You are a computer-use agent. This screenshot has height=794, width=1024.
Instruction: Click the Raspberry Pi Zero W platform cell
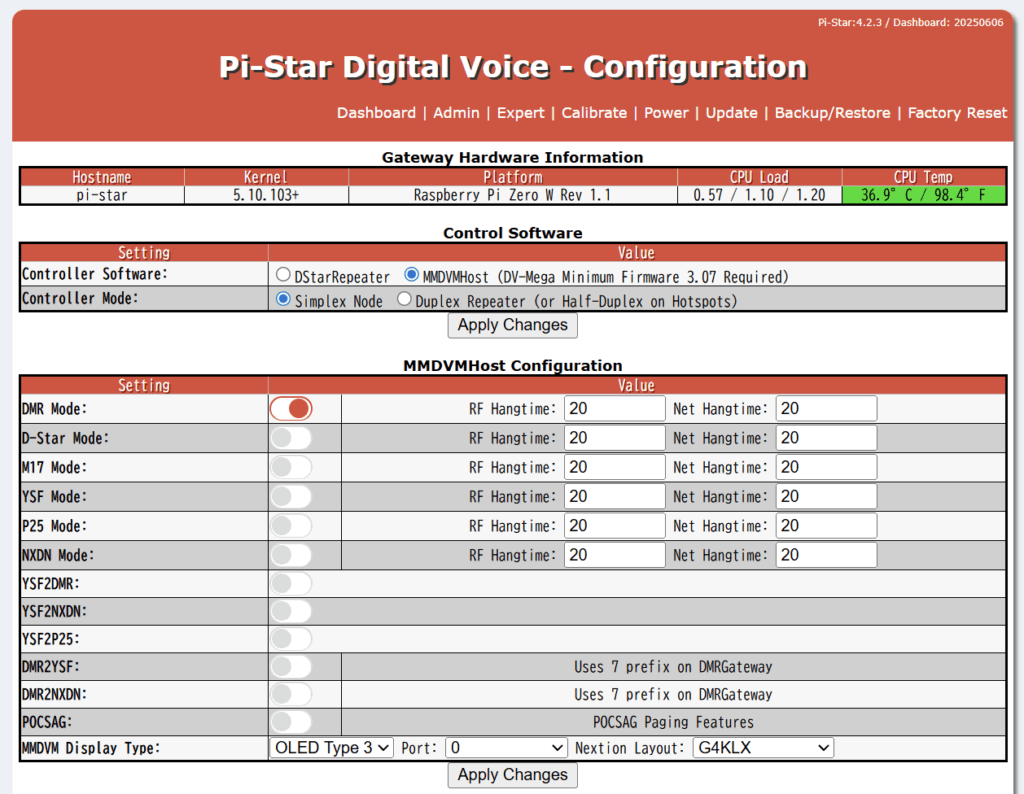(x=513, y=195)
